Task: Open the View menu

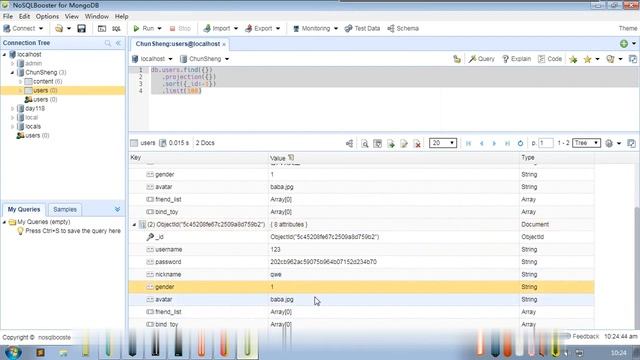Action: 72,16
